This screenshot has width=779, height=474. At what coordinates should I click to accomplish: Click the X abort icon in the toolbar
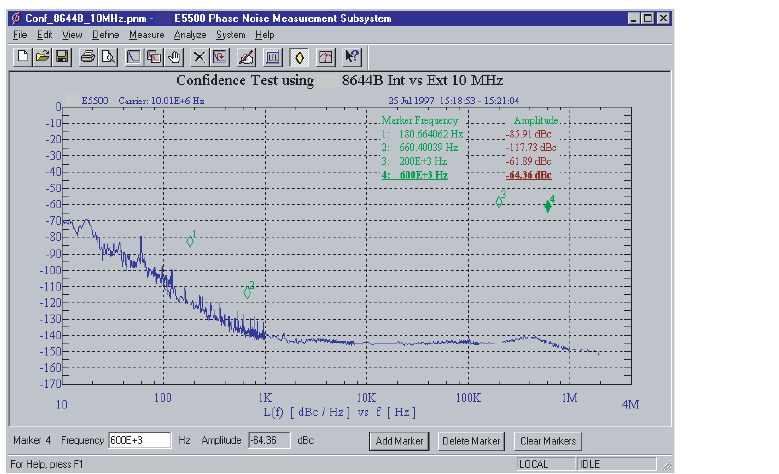[x=200, y=56]
